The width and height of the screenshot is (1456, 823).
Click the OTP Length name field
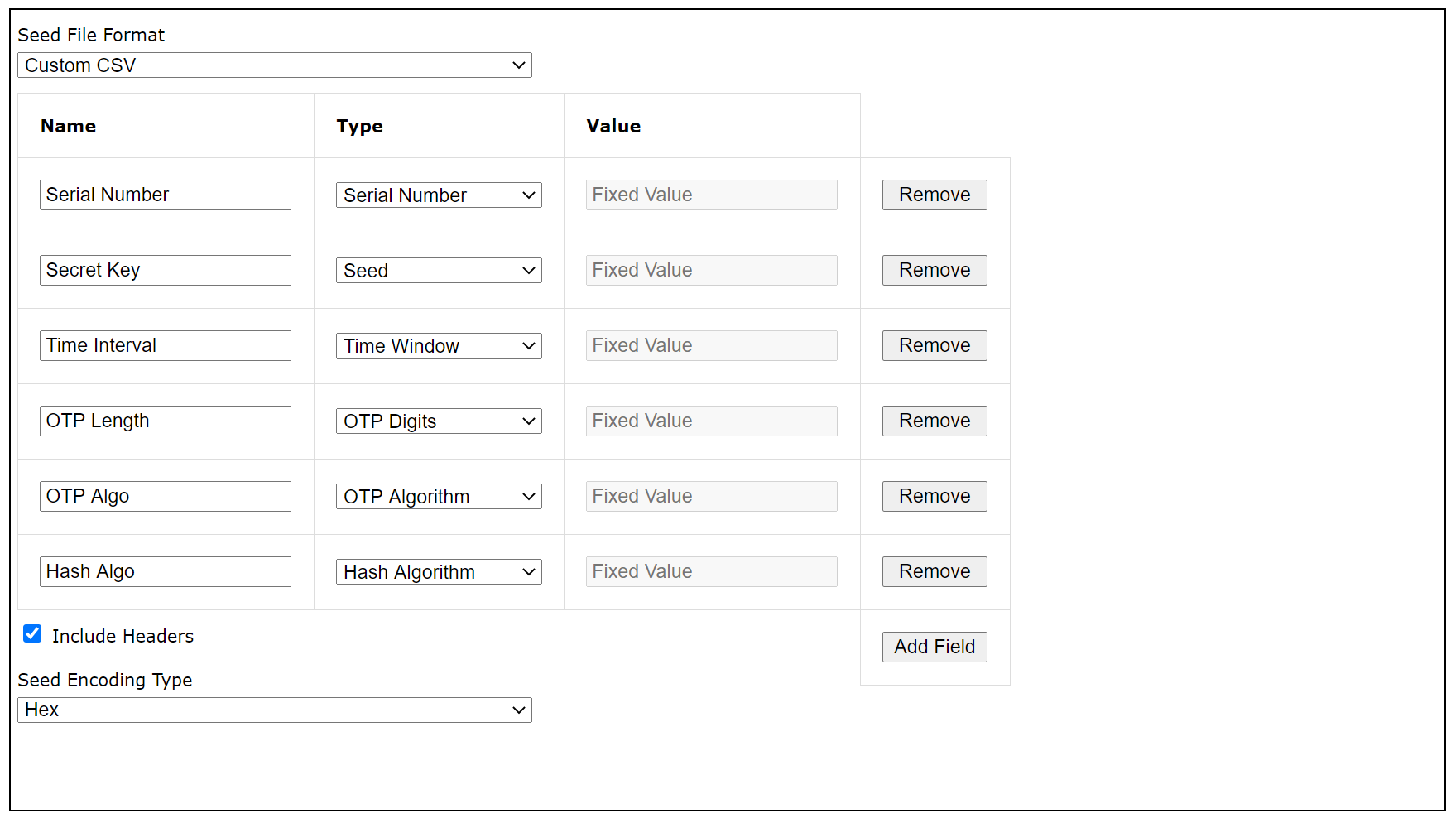pyautogui.click(x=166, y=421)
